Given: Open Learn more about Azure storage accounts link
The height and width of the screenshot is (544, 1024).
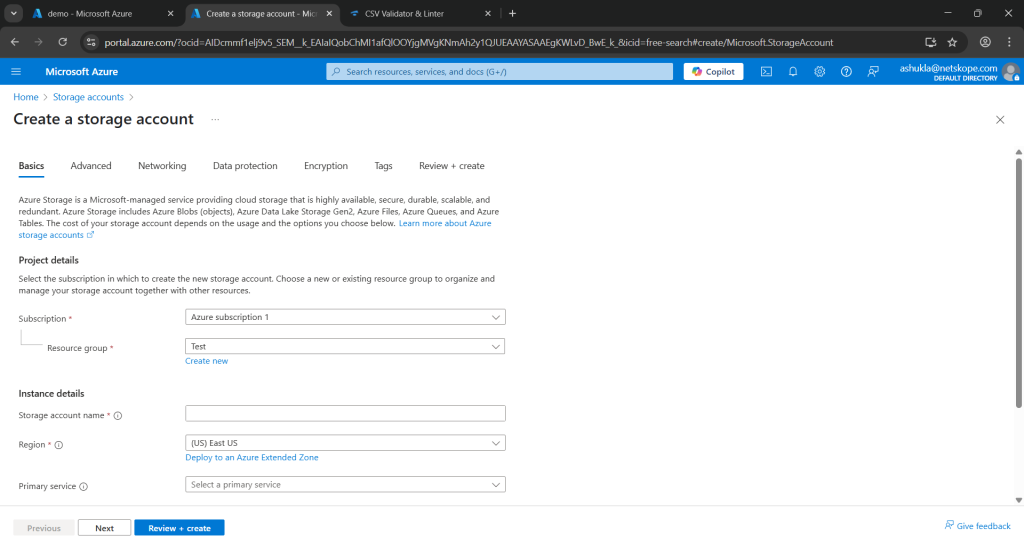Looking at the screenshot, I should pyautogui.click(x=445, y=223).
